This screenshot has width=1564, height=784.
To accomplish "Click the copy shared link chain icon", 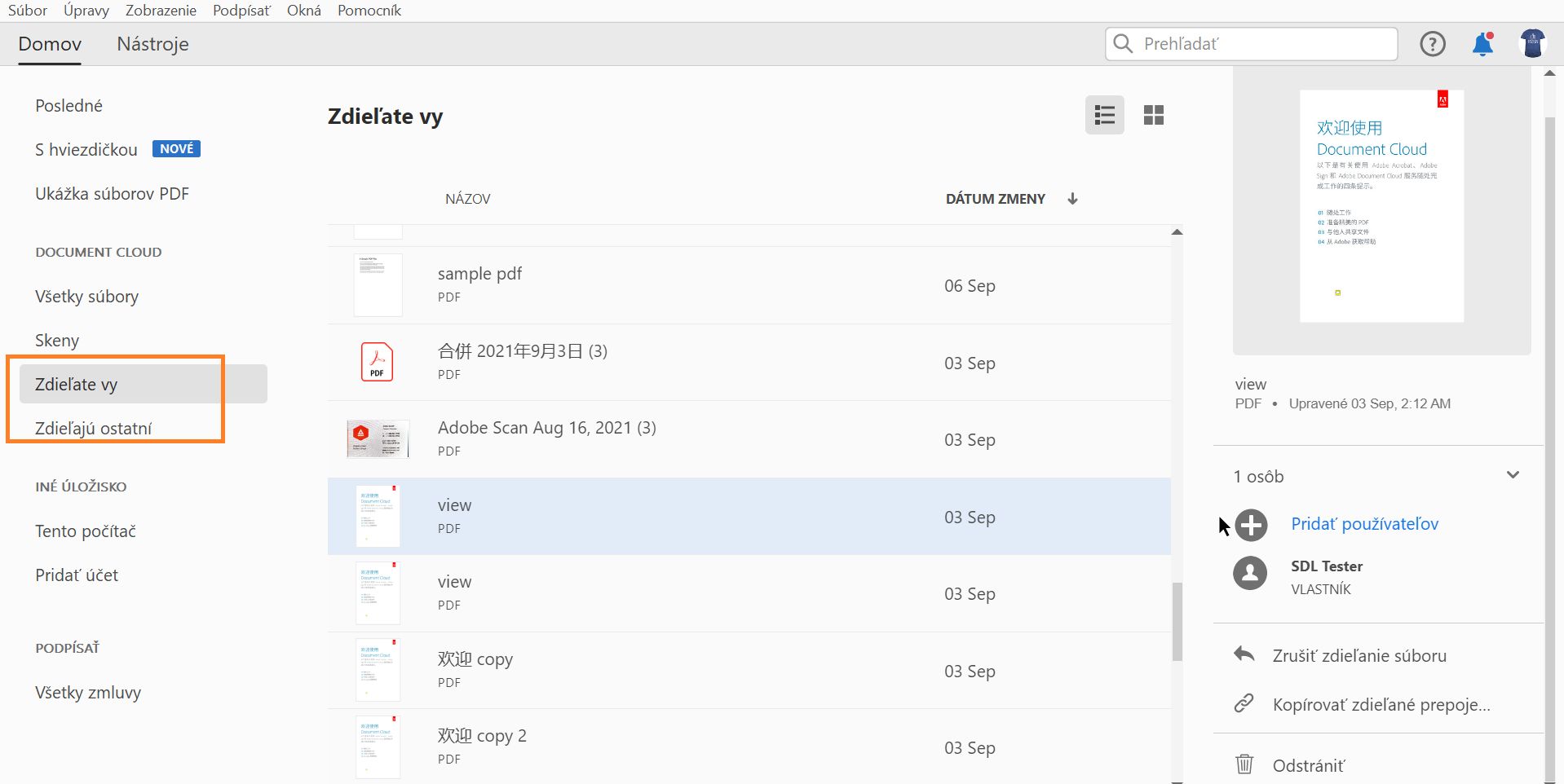I will pyautogui.click(x=1244, y=703).
